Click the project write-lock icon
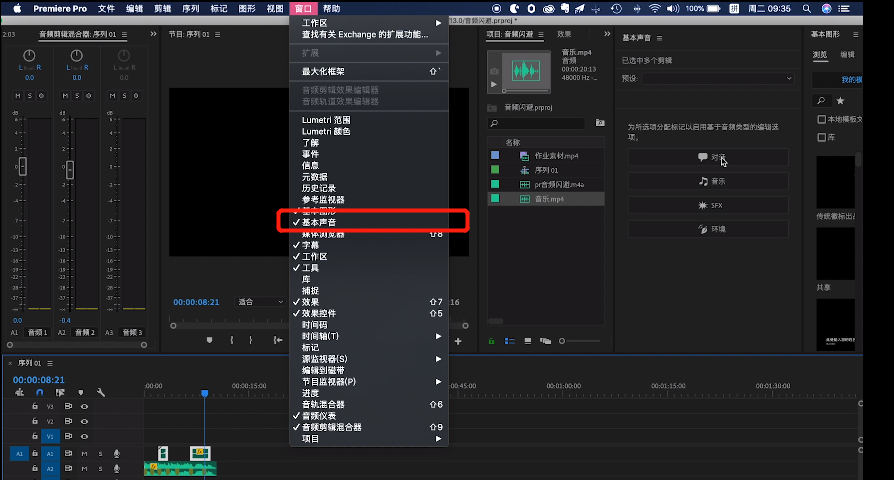 pos(491,341)
